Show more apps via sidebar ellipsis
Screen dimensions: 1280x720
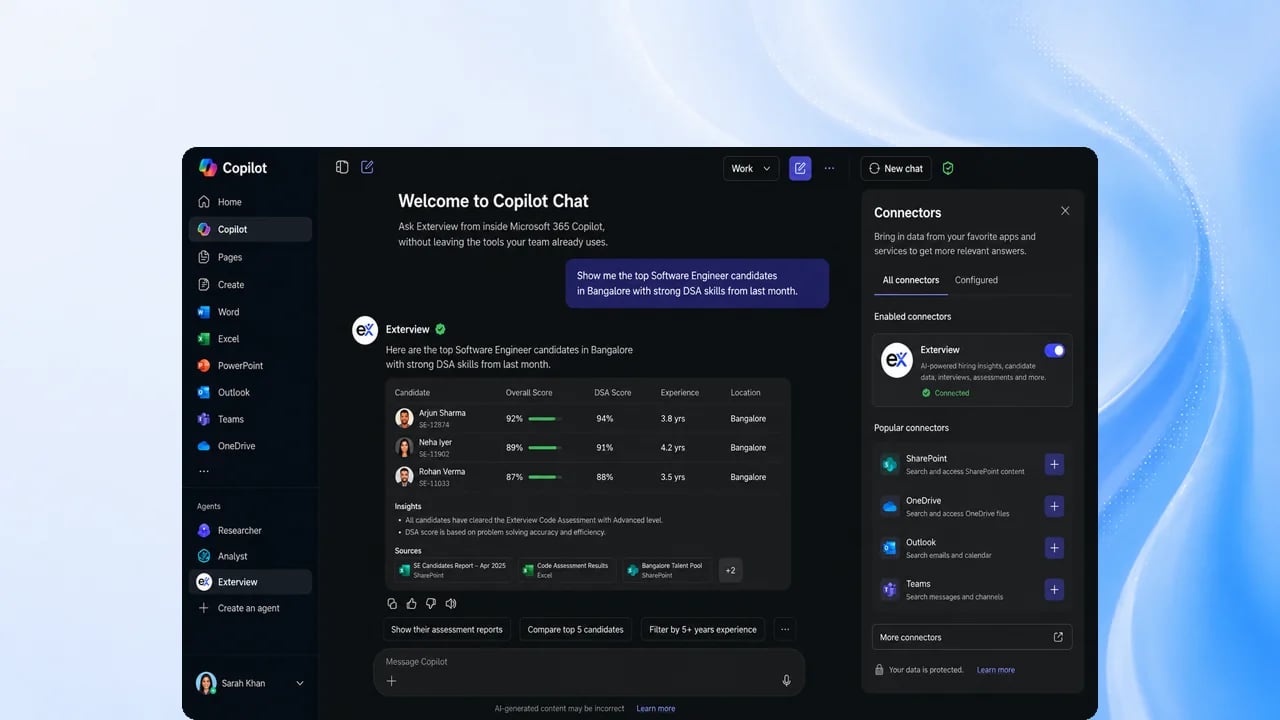[x=204, y=471]
